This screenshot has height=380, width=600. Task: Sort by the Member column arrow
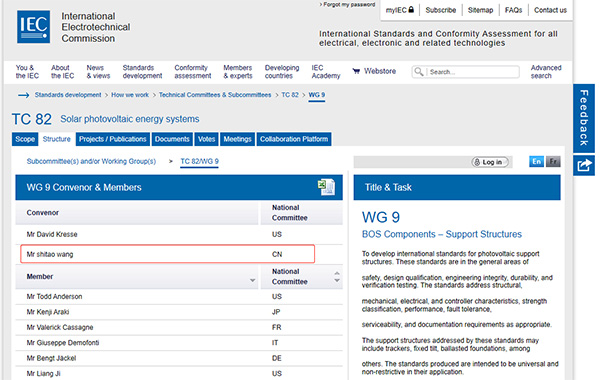coord(253,281)
